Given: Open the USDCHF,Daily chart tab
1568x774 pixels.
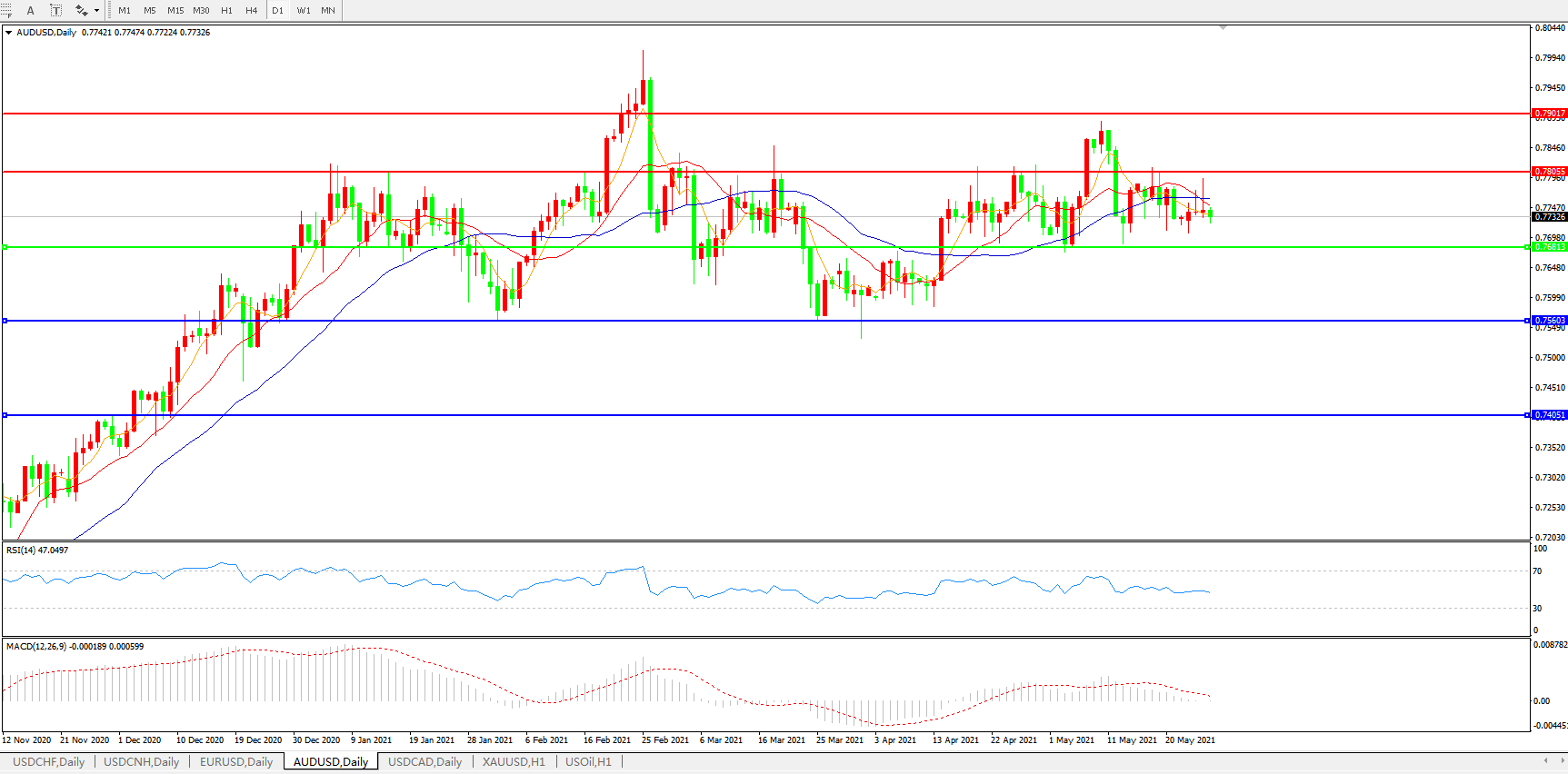Looking at the screenshot, I should point(48,761).
